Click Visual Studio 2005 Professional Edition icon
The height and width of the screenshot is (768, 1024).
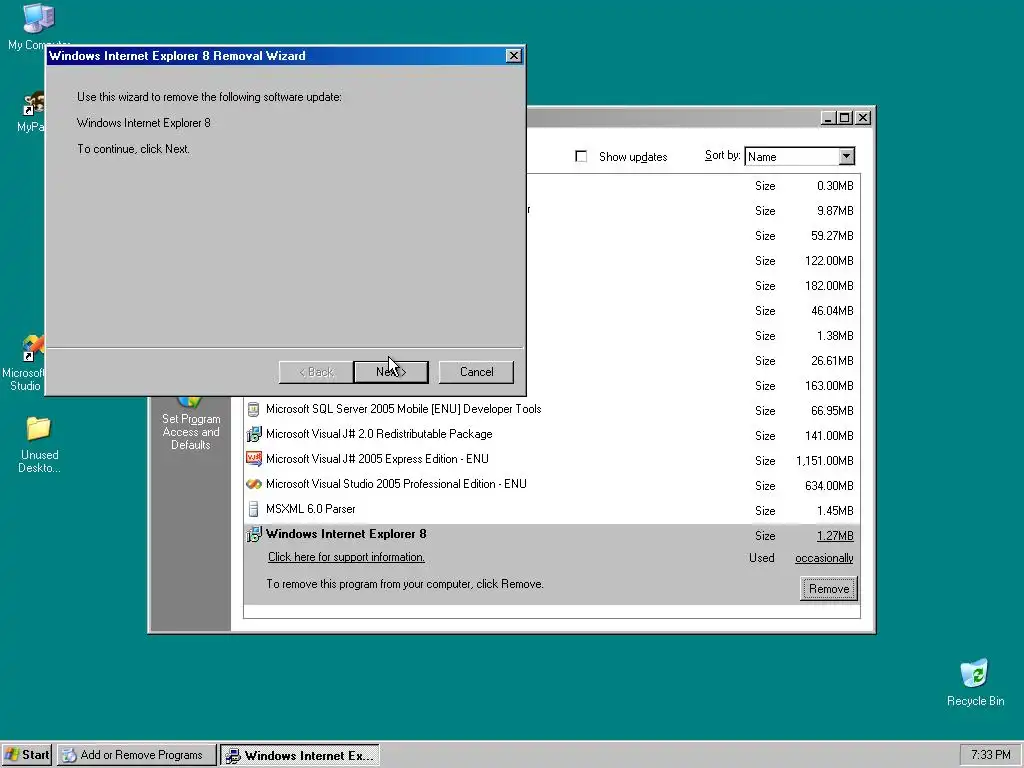tap(253, 485)
